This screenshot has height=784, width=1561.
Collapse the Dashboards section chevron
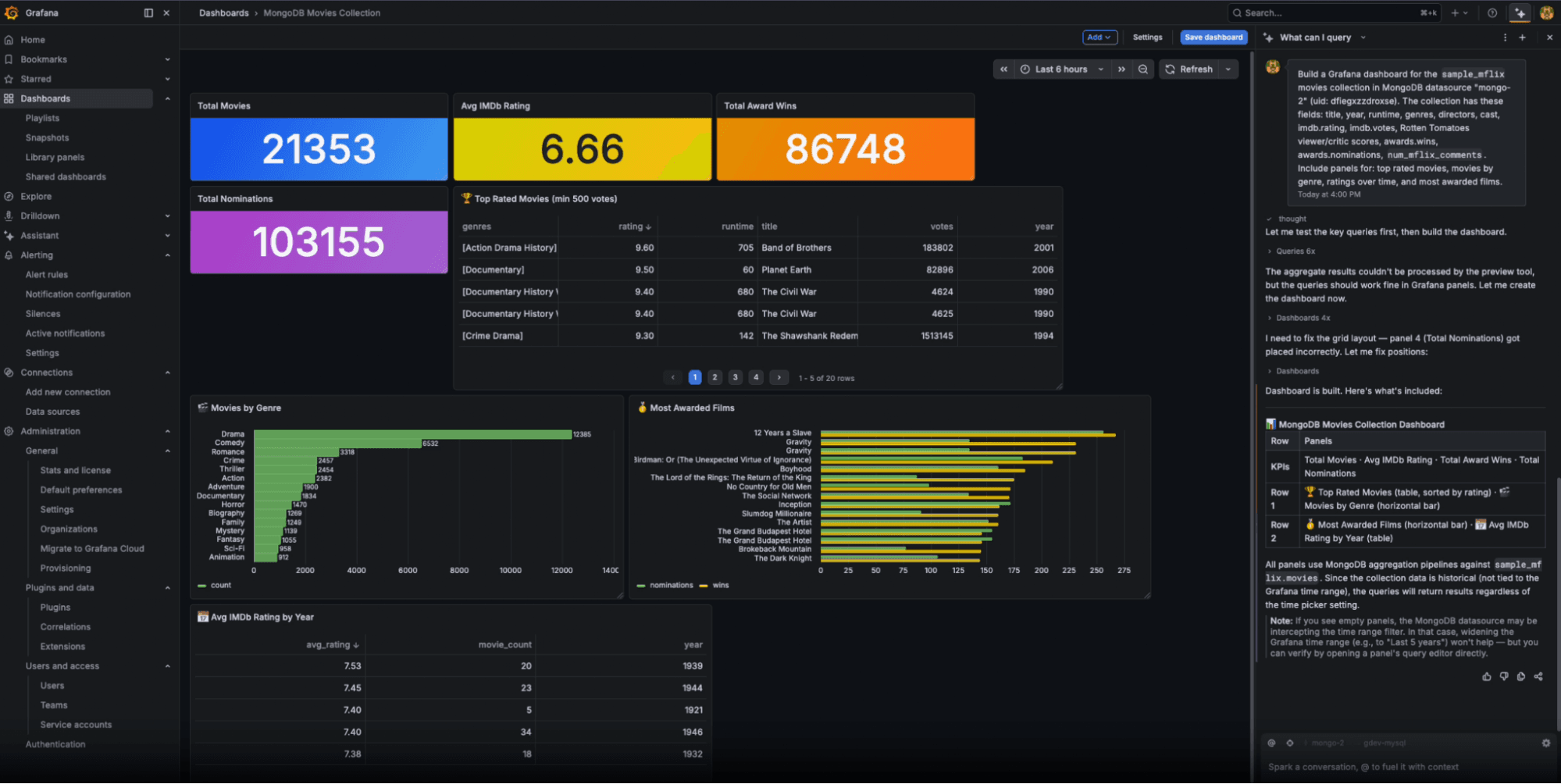click(167, 98)
